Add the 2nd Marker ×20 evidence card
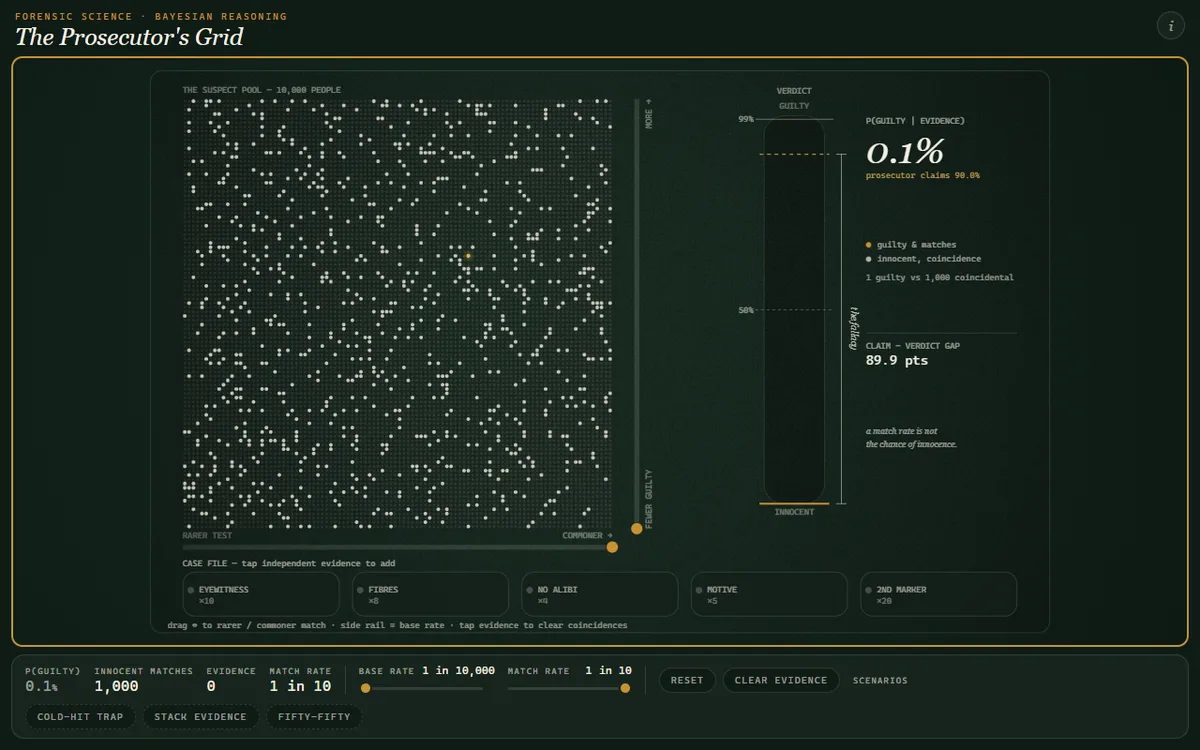Image resolution: width=1200 pixels, height=750 pixels. [x=939, y=594]
